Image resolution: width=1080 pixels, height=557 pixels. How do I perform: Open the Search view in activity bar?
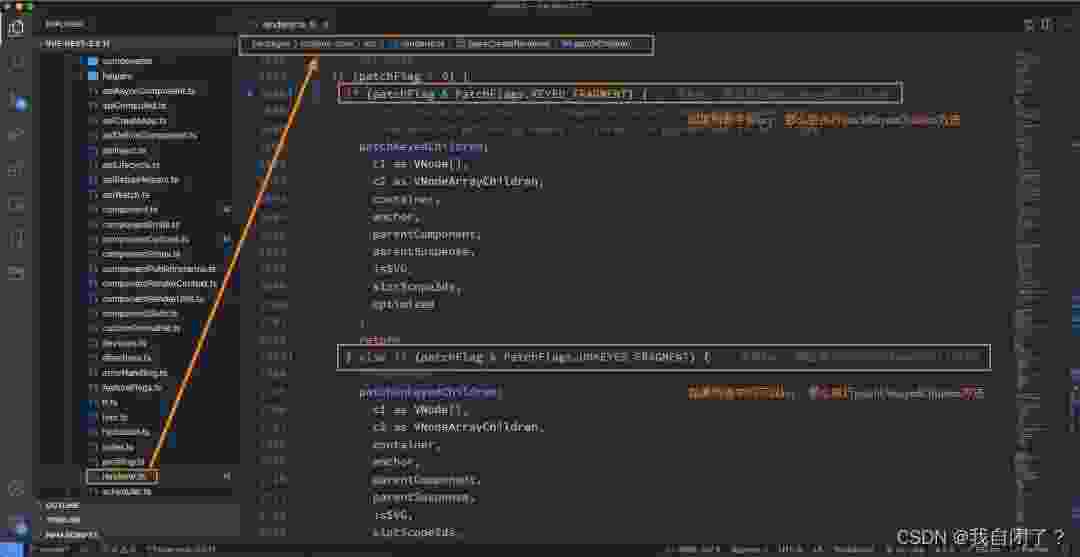pos(17,63)
